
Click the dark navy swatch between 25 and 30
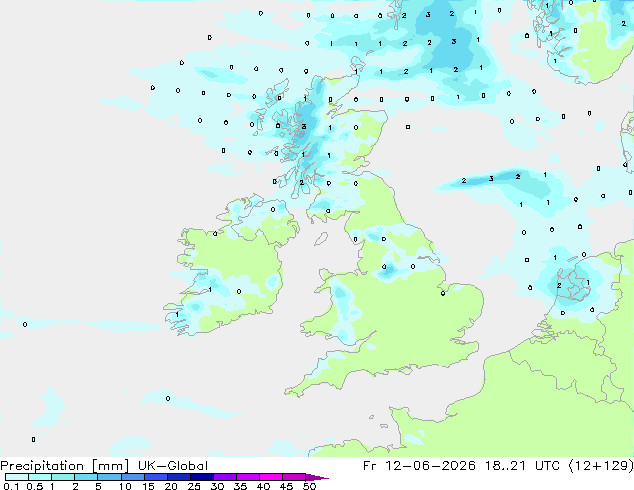[x=201, y=477]
